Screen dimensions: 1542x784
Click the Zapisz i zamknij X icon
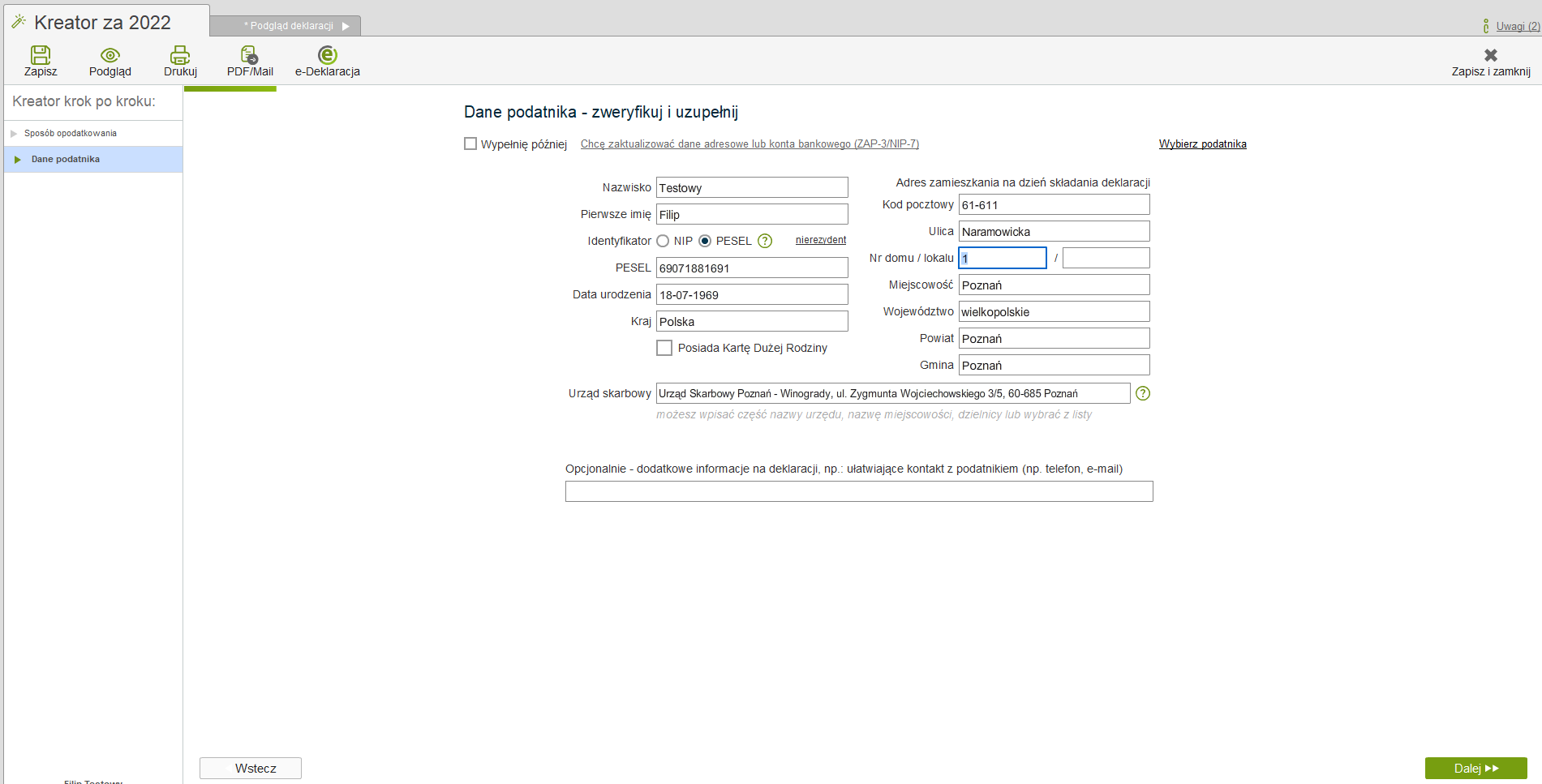pyautogui.click(x=1490, y=55)
